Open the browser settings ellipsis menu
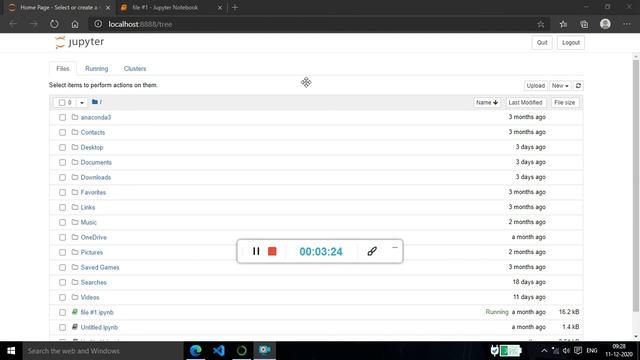 [627, 24]
